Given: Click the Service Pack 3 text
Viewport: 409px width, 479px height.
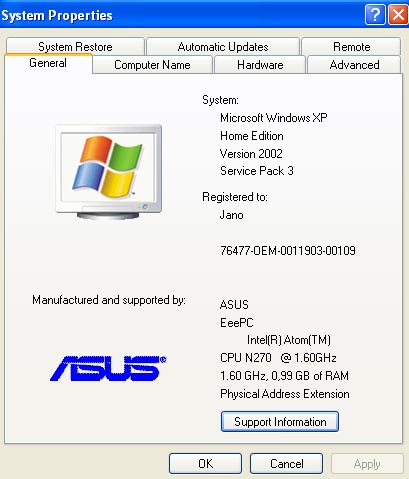Looking at the screenshot, I should (257, 171).
